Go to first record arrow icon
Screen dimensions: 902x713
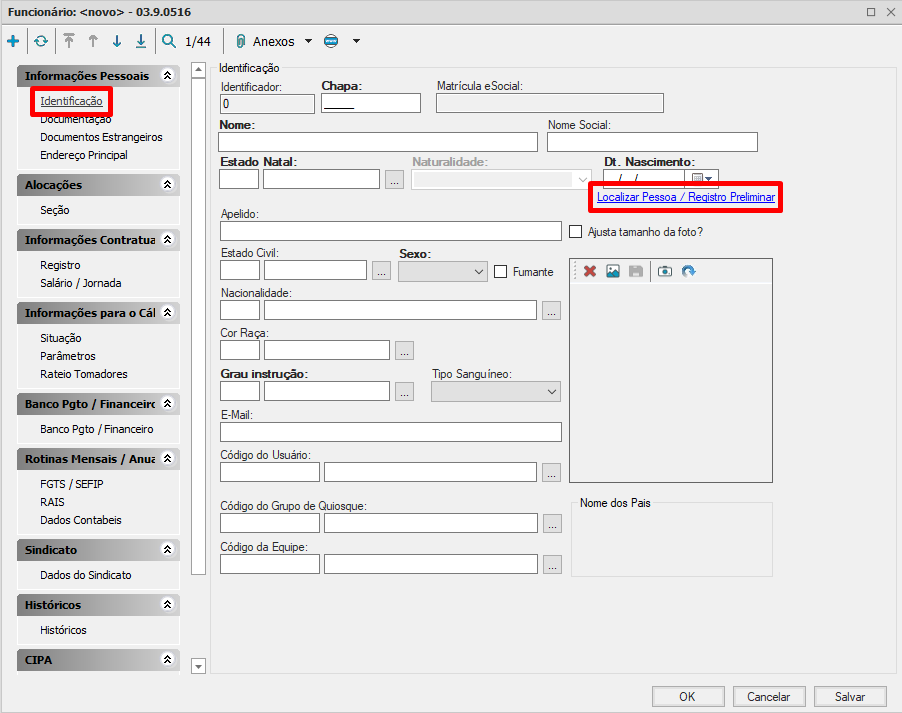[69, 41]
